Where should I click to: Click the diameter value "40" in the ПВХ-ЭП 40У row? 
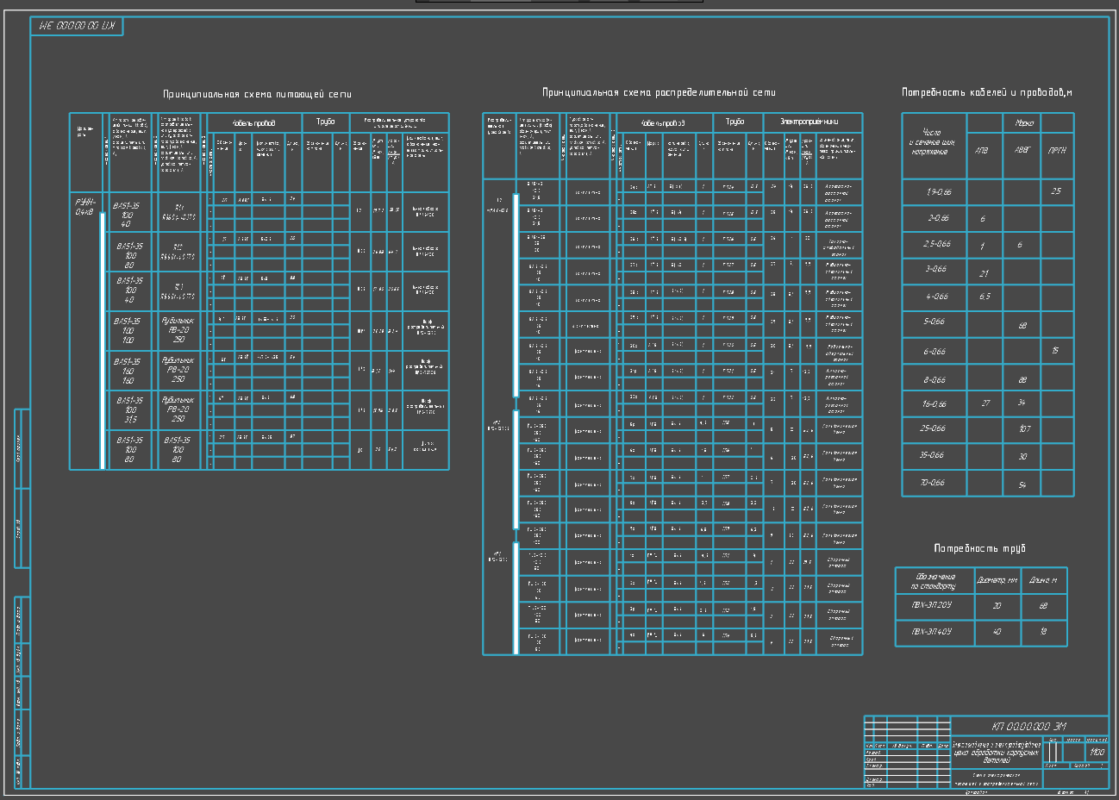pos(997,632)
